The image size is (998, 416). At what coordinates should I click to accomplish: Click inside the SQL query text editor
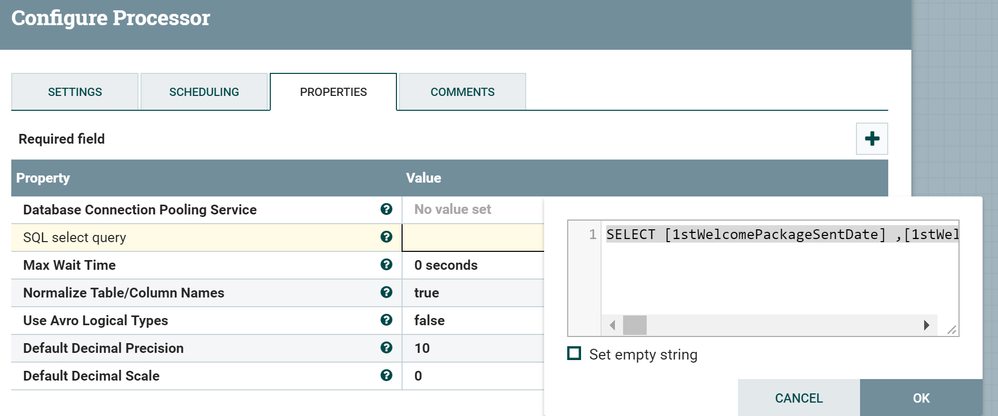[780, 270]
